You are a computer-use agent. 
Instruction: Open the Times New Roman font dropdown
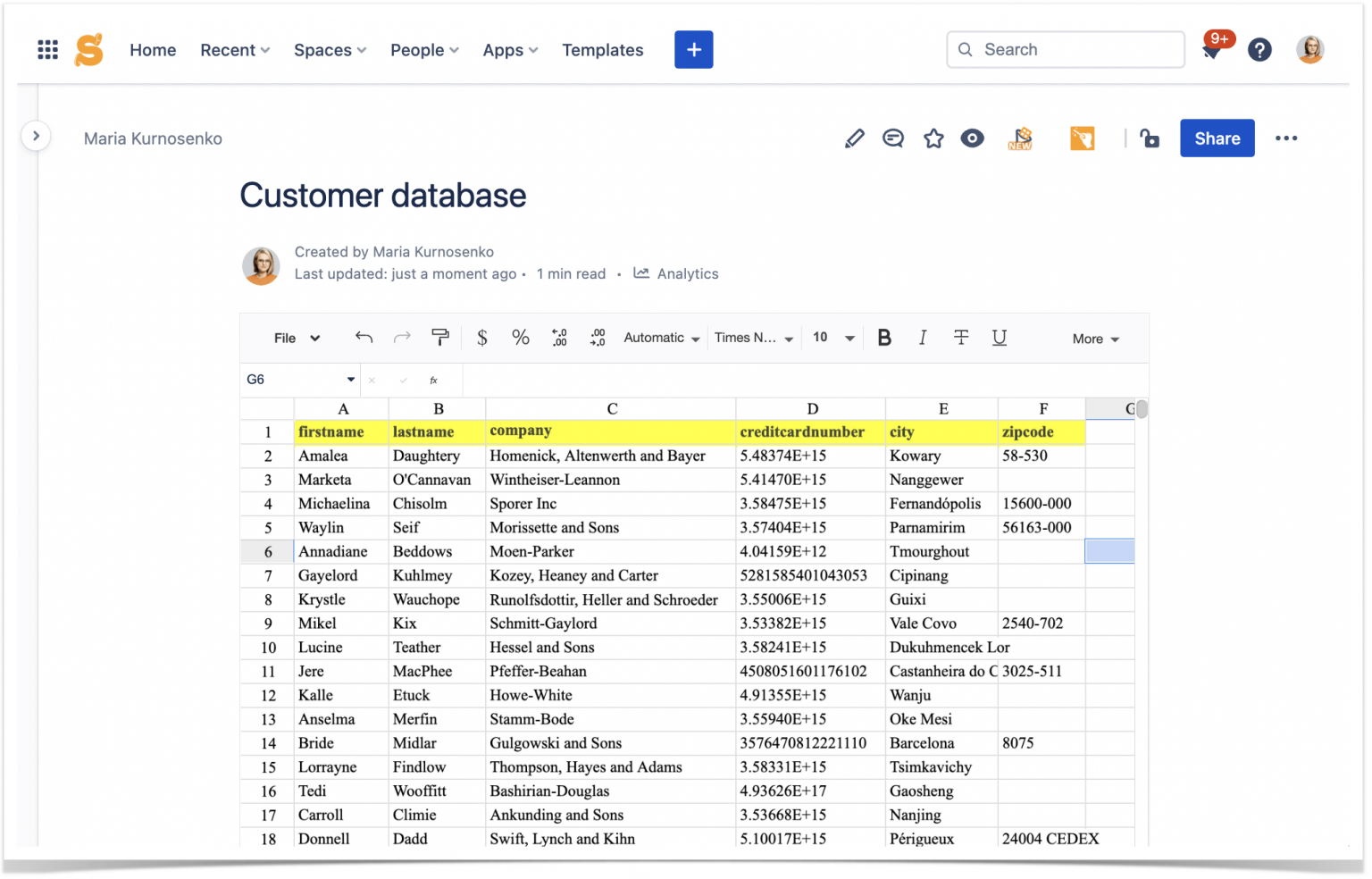pyautogui.click(x=753, y=338)
